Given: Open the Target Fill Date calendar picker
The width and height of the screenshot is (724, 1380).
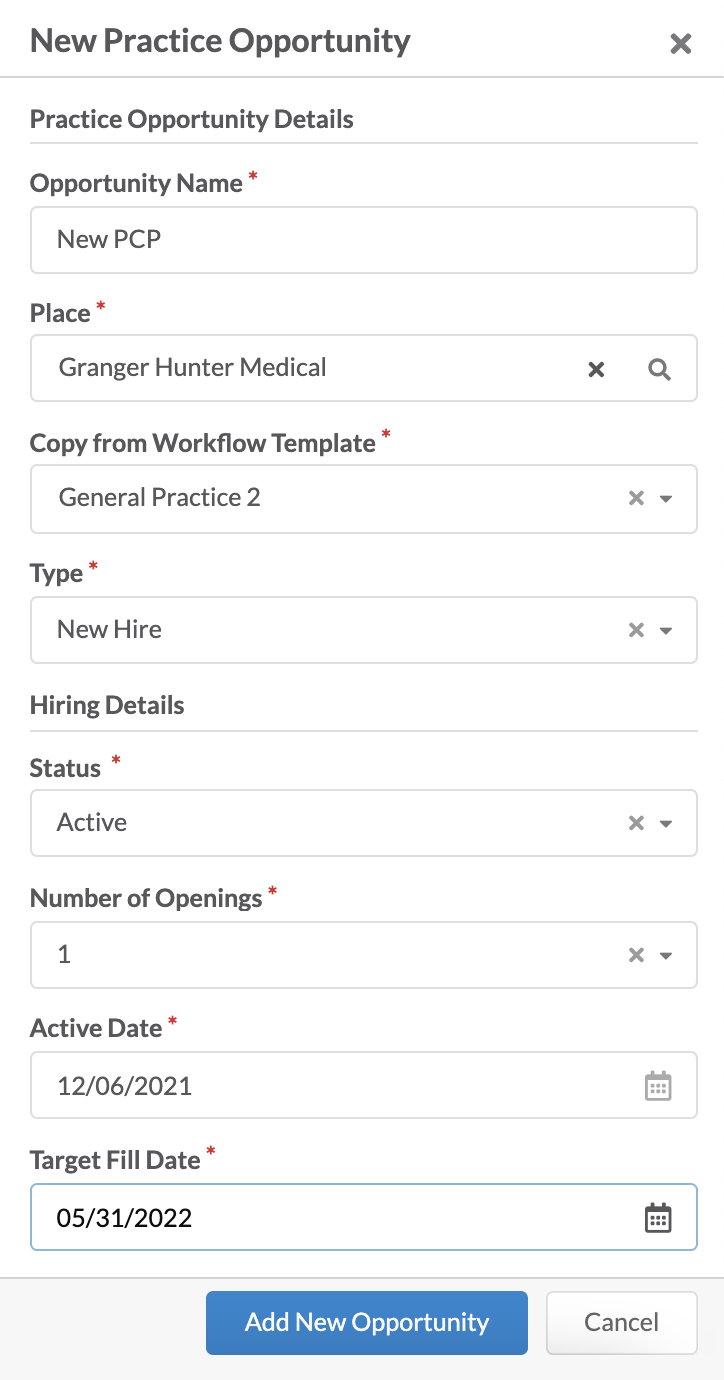Looking at the screenshot, I should click(658, 1218).
